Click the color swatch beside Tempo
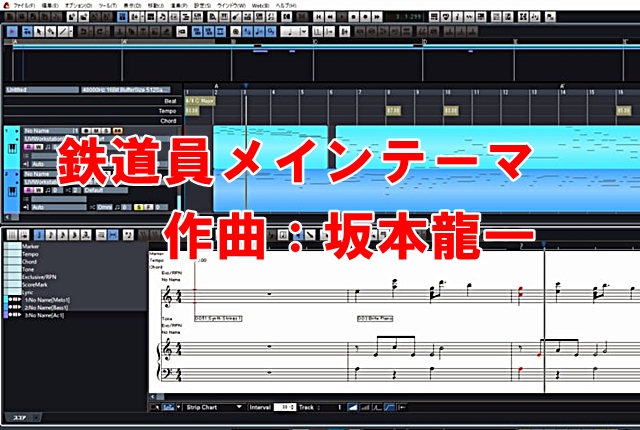 (x=13, y=254)
